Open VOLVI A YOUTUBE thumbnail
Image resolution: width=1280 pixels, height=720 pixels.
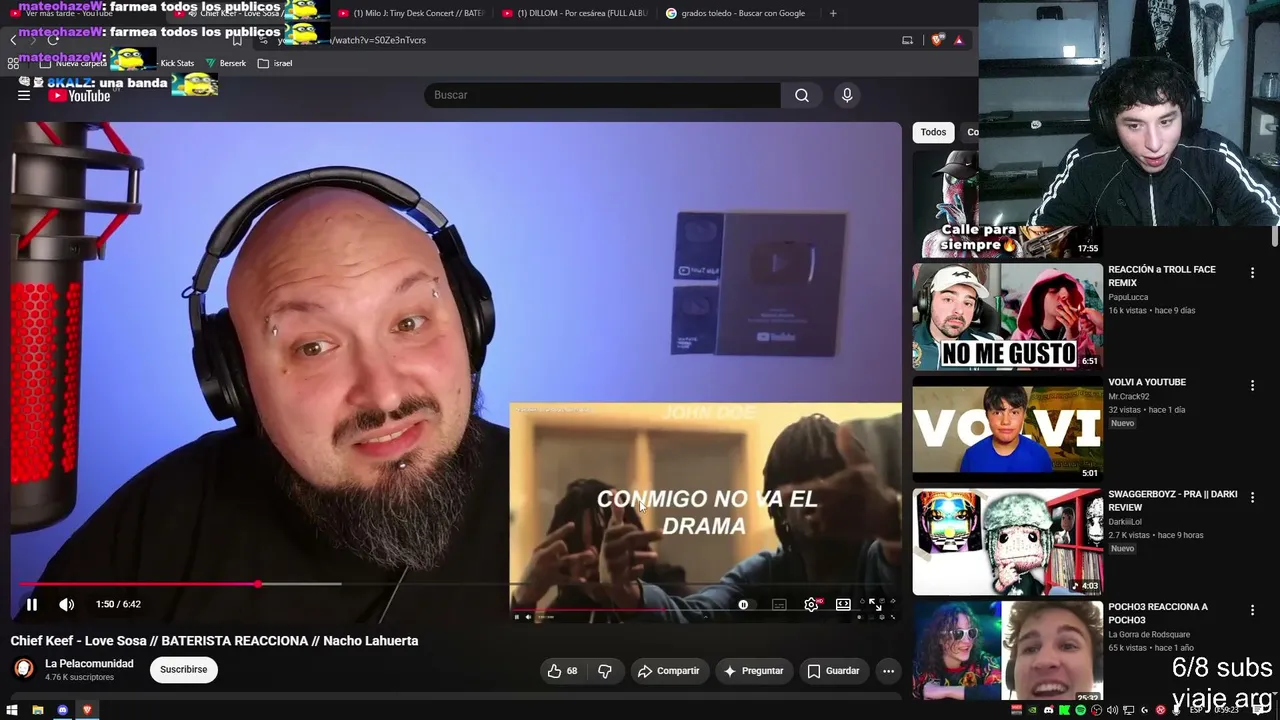click(x=1007, y=429)
